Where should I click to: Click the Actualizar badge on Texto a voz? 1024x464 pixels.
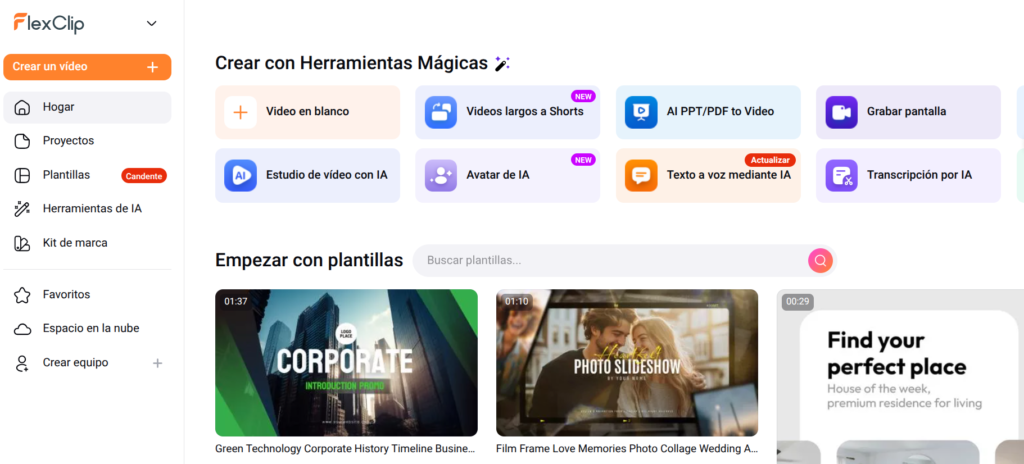[771, 160]
